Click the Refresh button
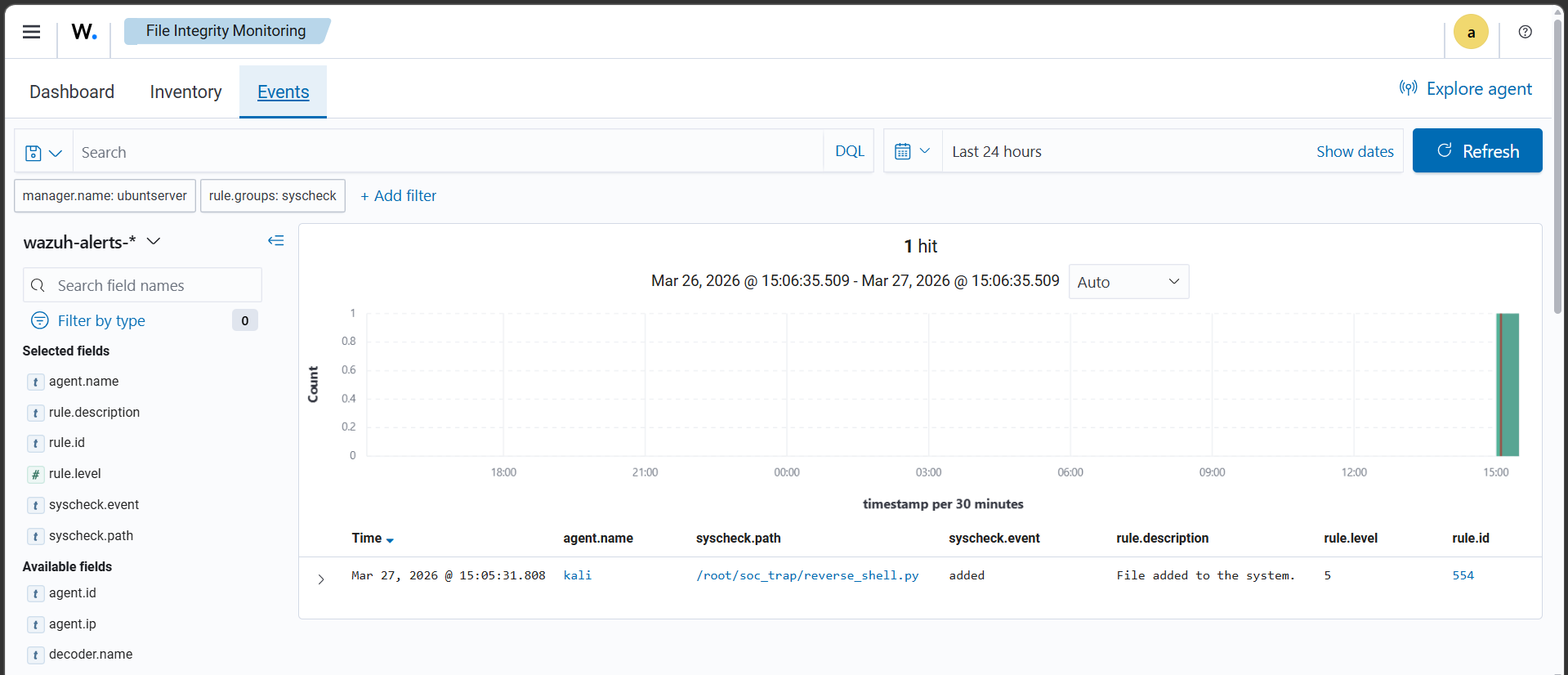 tap(1477, 151)
